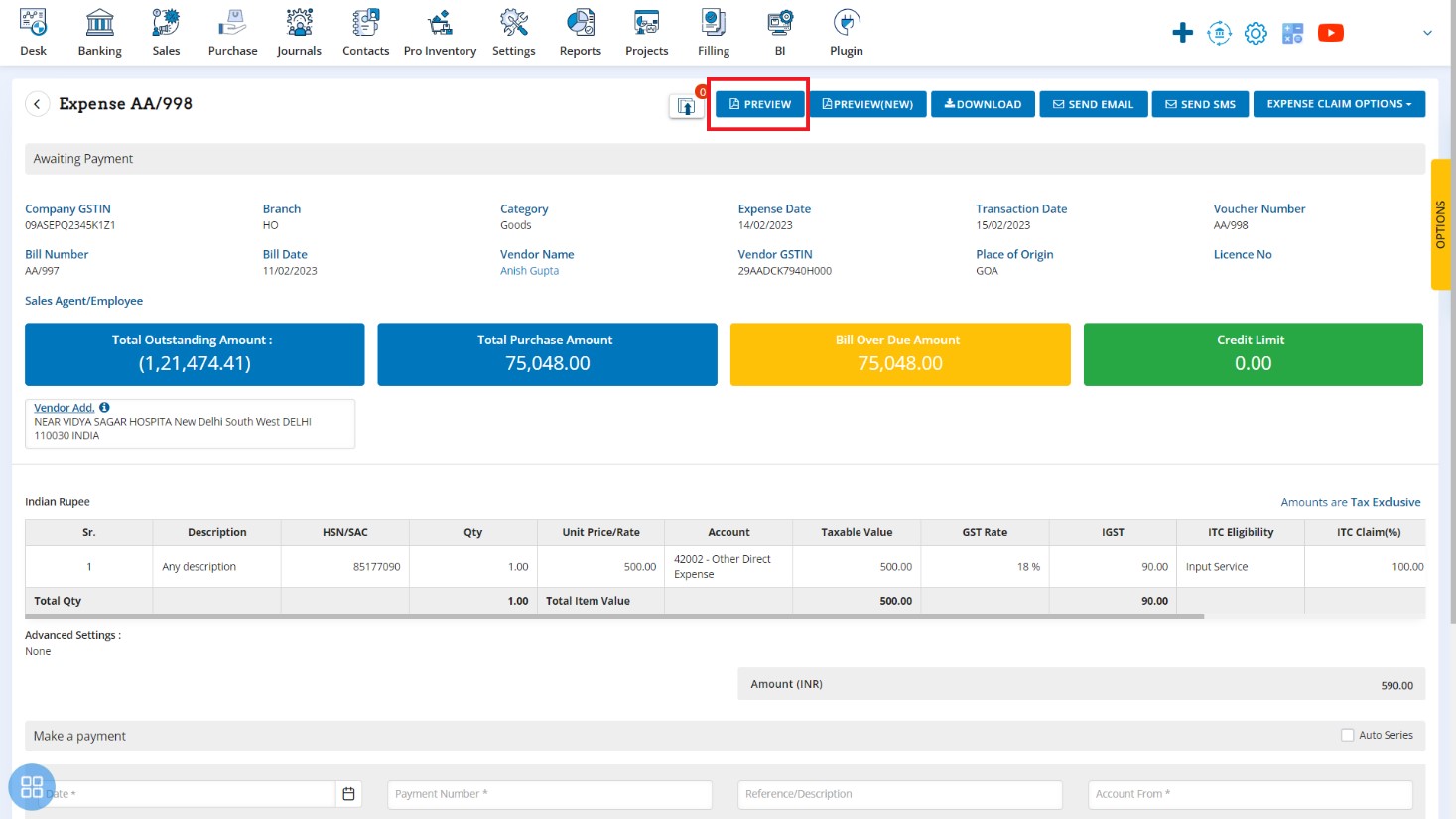
Task: Click the SEND EMAIL button
Action: 1093,104
